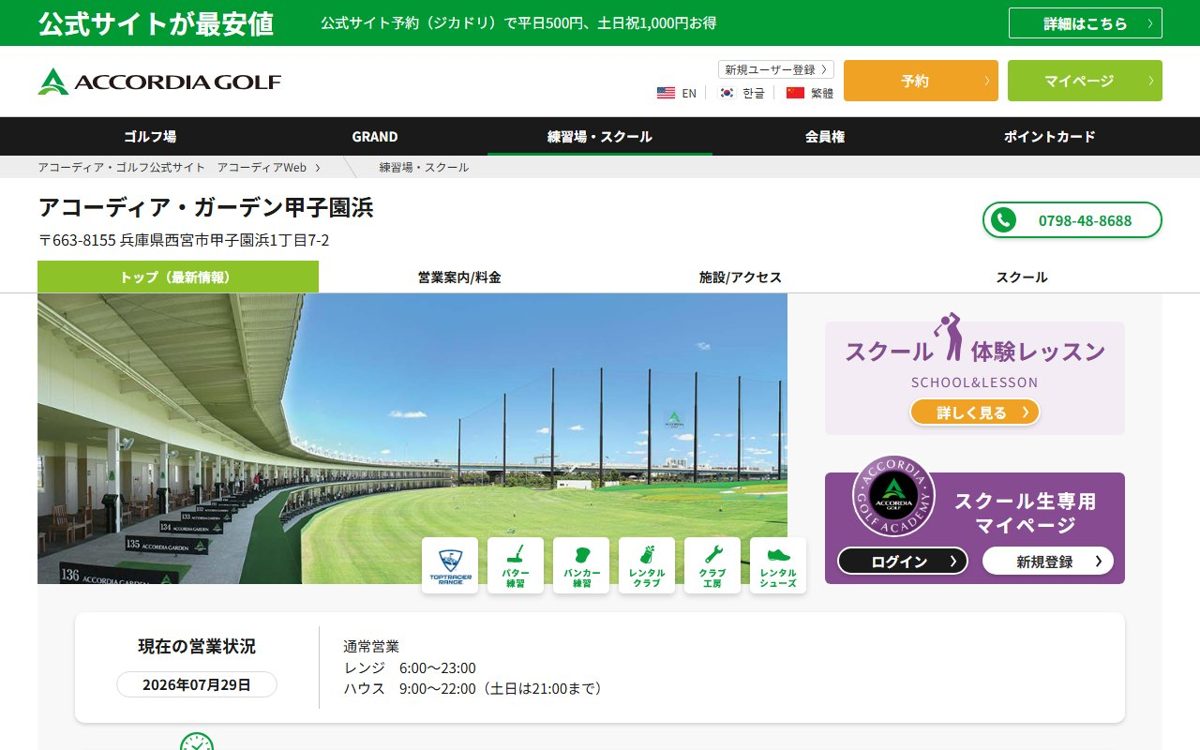Click the アコーディアWeb breadcrumb link
Viewport: 1200px width, 750px height.
262,168
